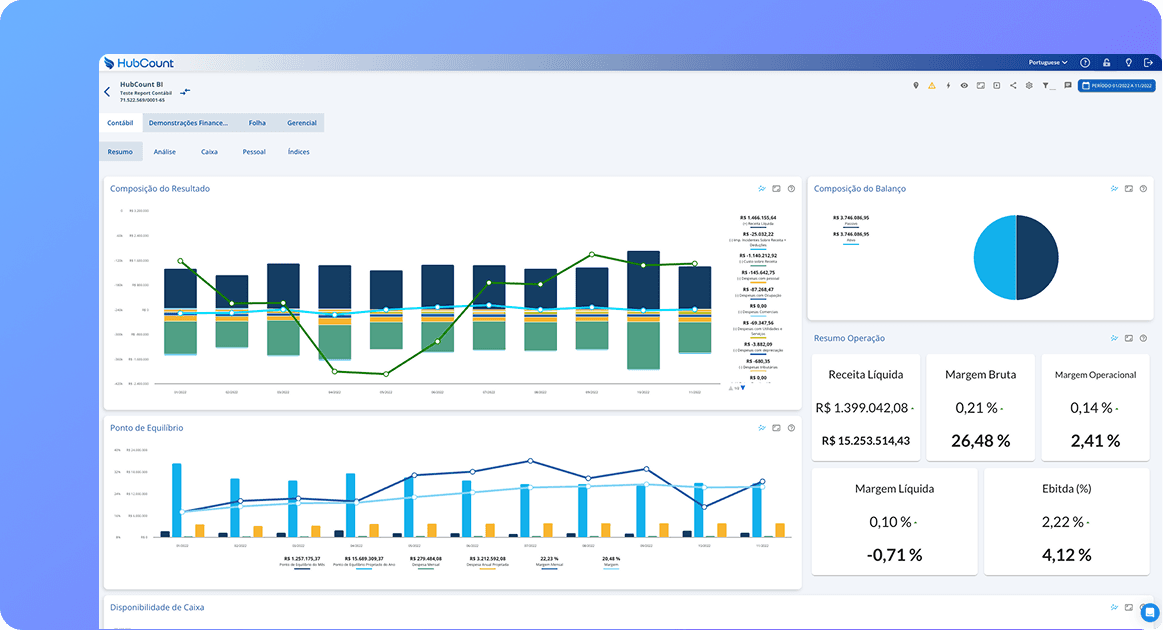
Task: Click the Composição do Balanço chart-type icon
Action: (1114, 189)
